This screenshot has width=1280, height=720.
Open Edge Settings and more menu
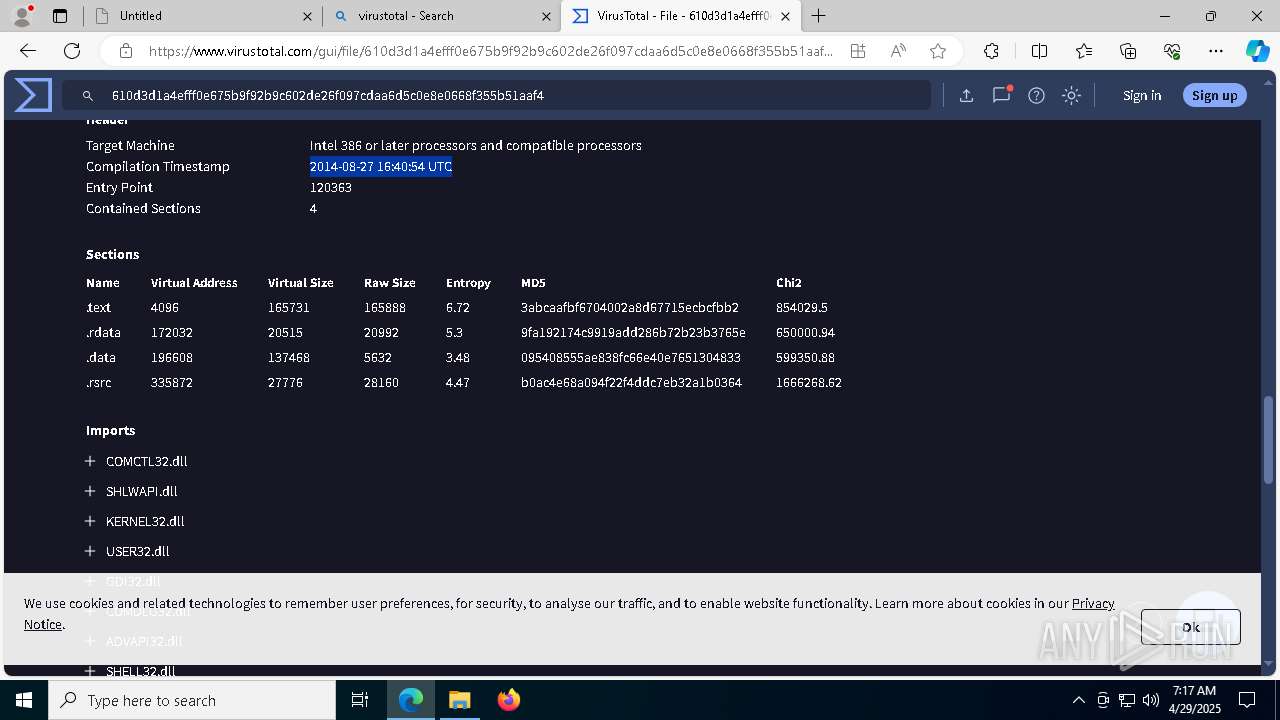click(1216, 51)
